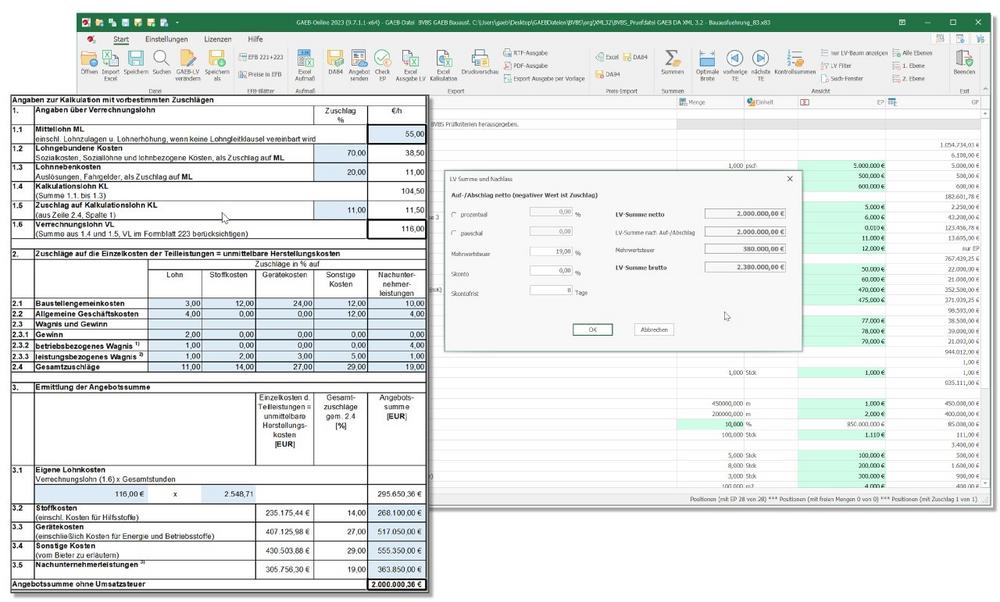The image size is (1000, 602).
Task: Go to vorherige TE
Action: point(734,59)
